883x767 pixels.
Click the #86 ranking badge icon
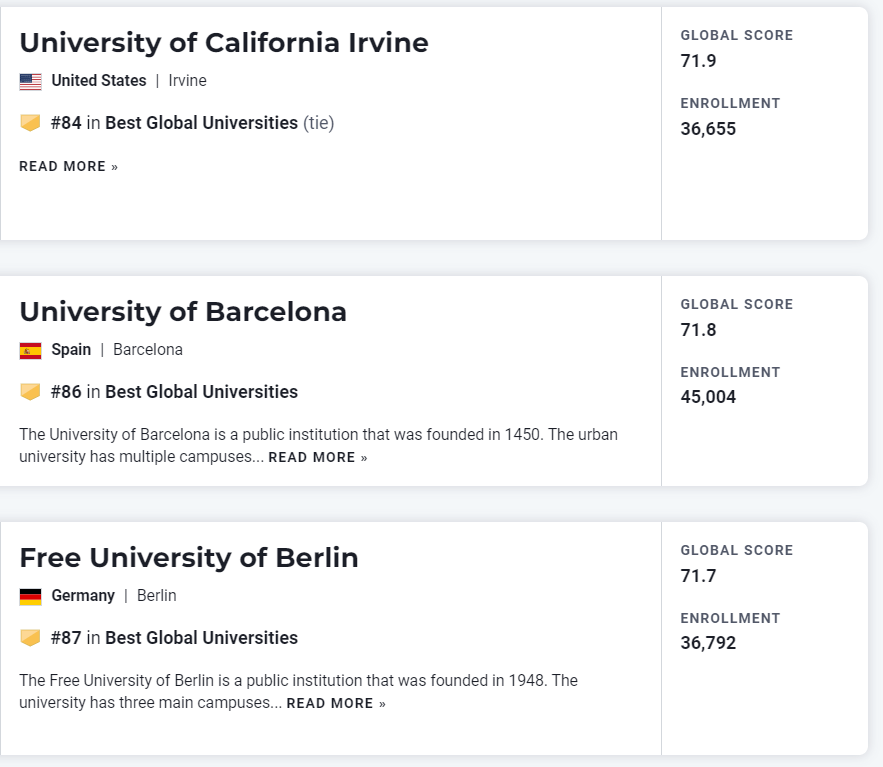30,392
